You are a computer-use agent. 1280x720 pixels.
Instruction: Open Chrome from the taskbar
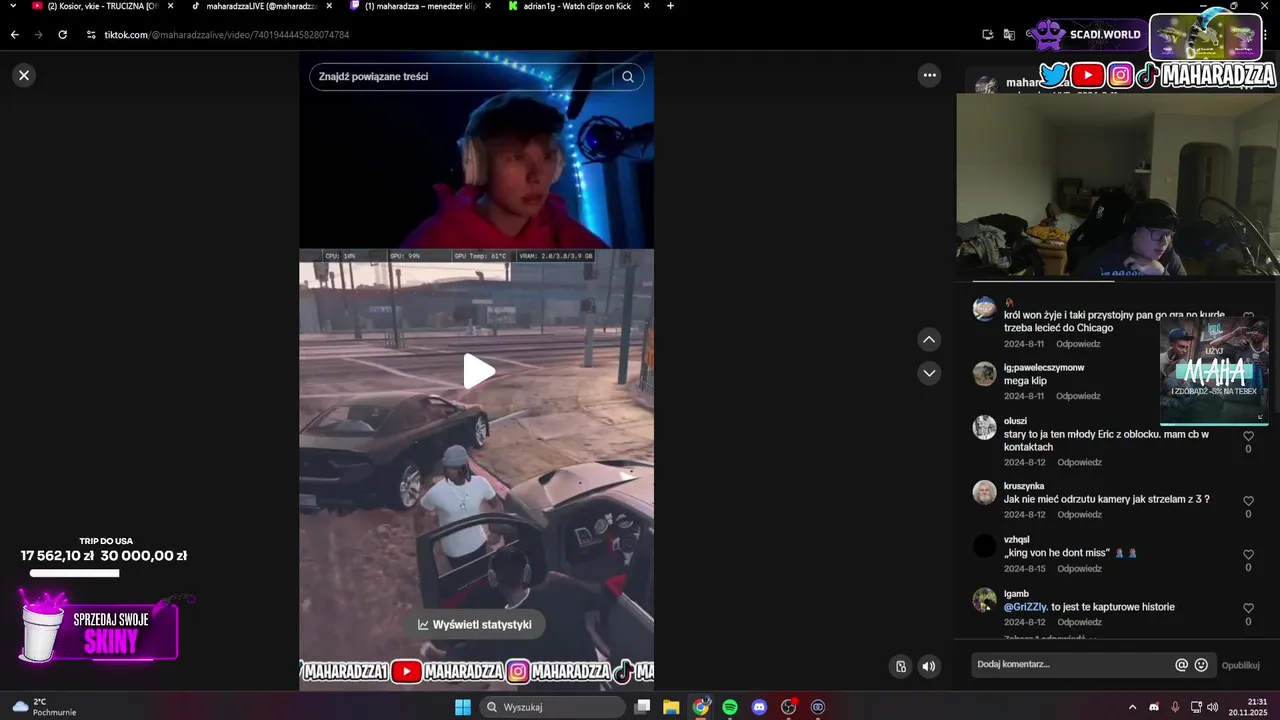pyautogui.click(x=701, y=707)
